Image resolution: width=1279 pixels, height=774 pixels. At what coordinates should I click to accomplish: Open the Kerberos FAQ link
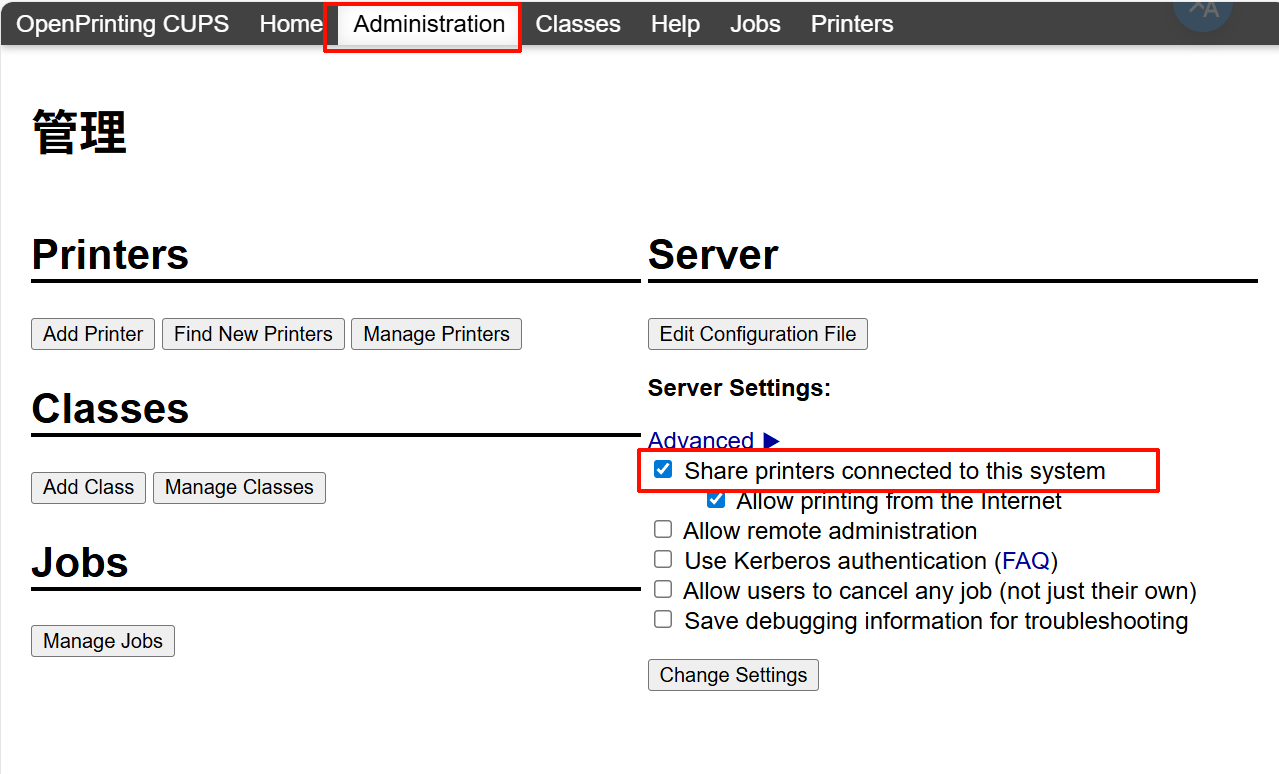pos(1025,561)
